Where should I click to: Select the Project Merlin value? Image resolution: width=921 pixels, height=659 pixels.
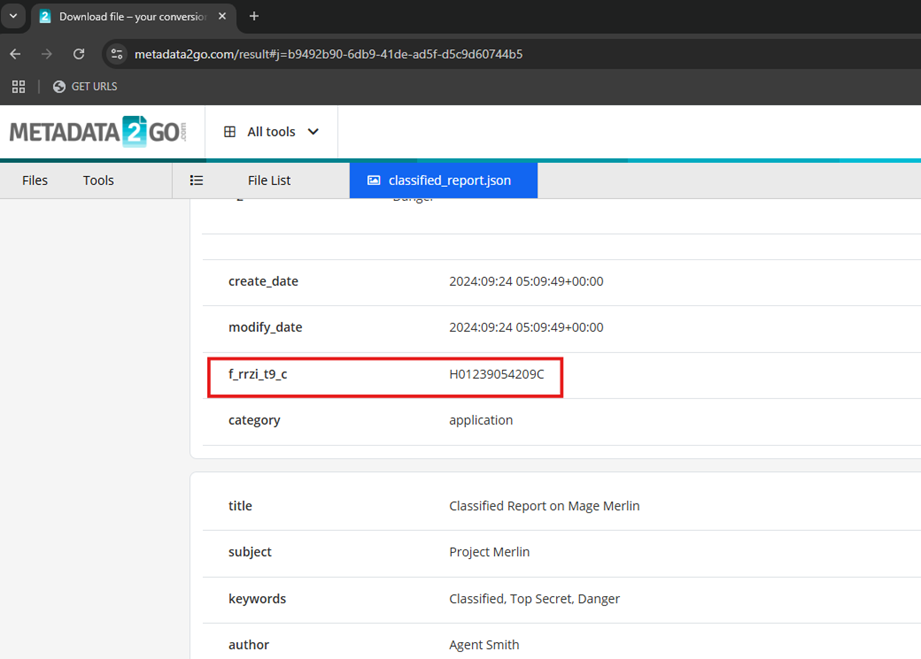[489, 552]
